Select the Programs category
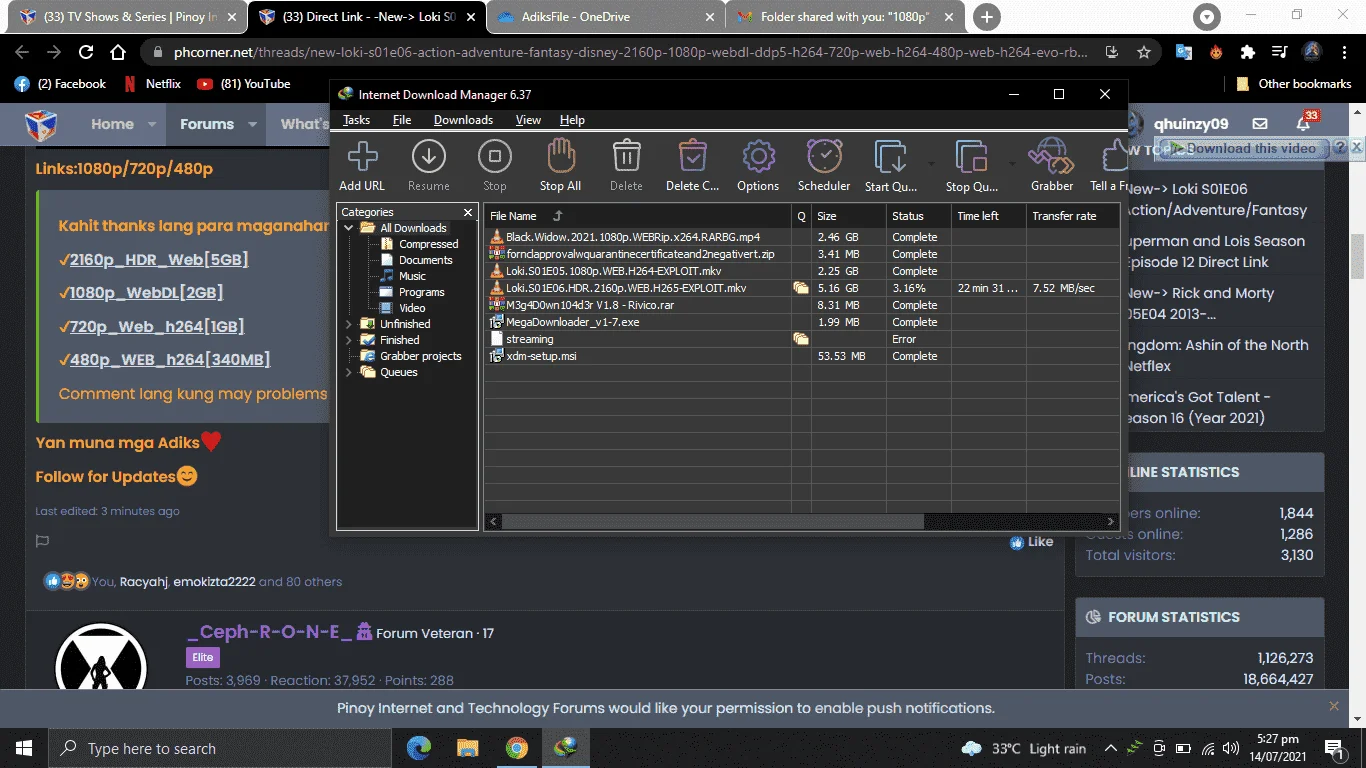Viewport: 1366px width, 768px height. [x=421, y=292]
